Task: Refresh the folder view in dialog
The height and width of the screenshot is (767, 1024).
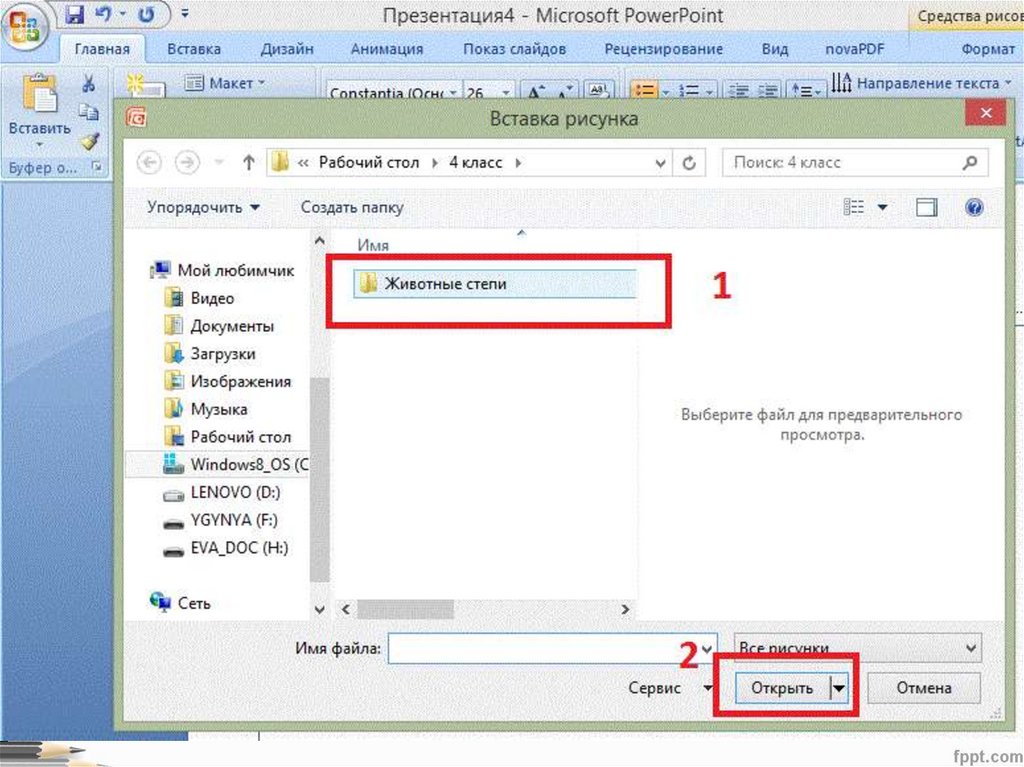Action: coord(689,163)
